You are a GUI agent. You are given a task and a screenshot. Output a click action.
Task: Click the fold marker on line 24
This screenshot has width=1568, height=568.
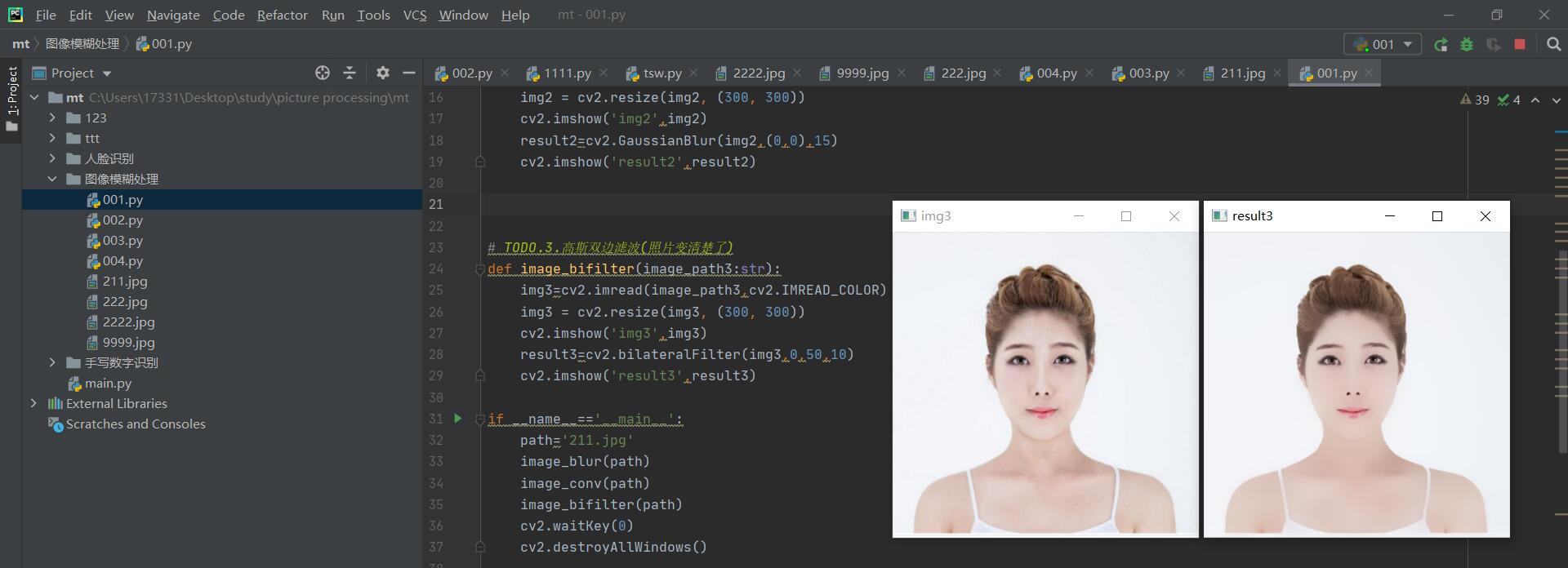pyautogui.click(x=480, y=269)
